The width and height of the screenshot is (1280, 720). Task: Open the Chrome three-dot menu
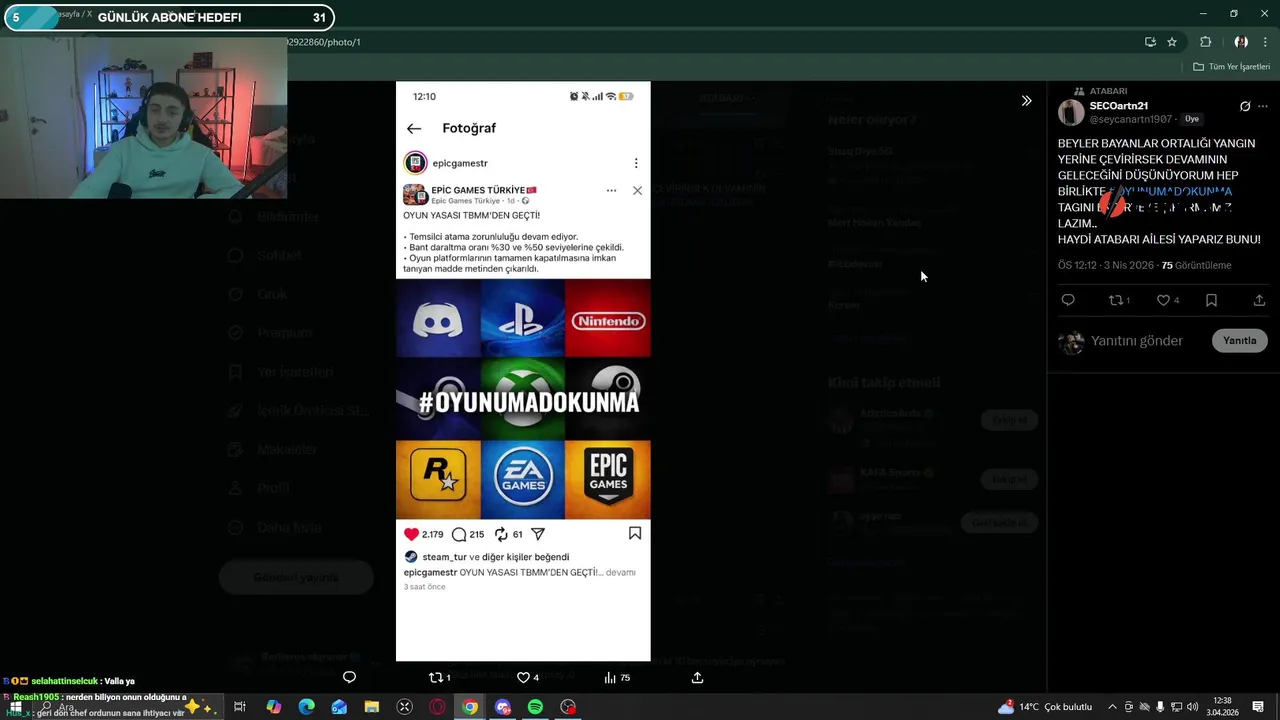pos(1265,42)
